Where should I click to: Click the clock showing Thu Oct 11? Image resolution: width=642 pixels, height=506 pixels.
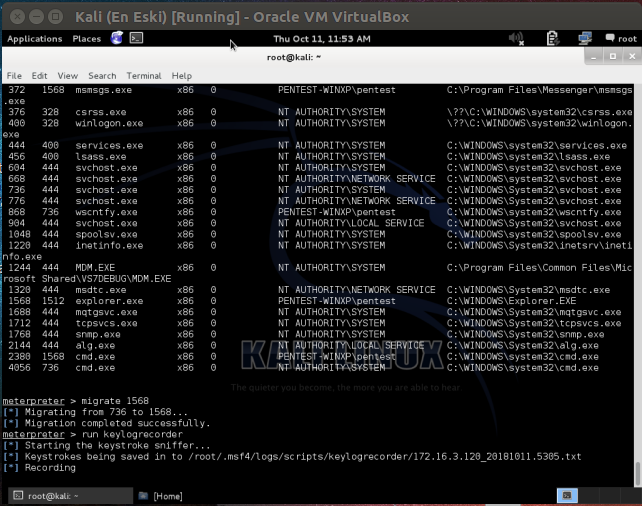point(322,39)
